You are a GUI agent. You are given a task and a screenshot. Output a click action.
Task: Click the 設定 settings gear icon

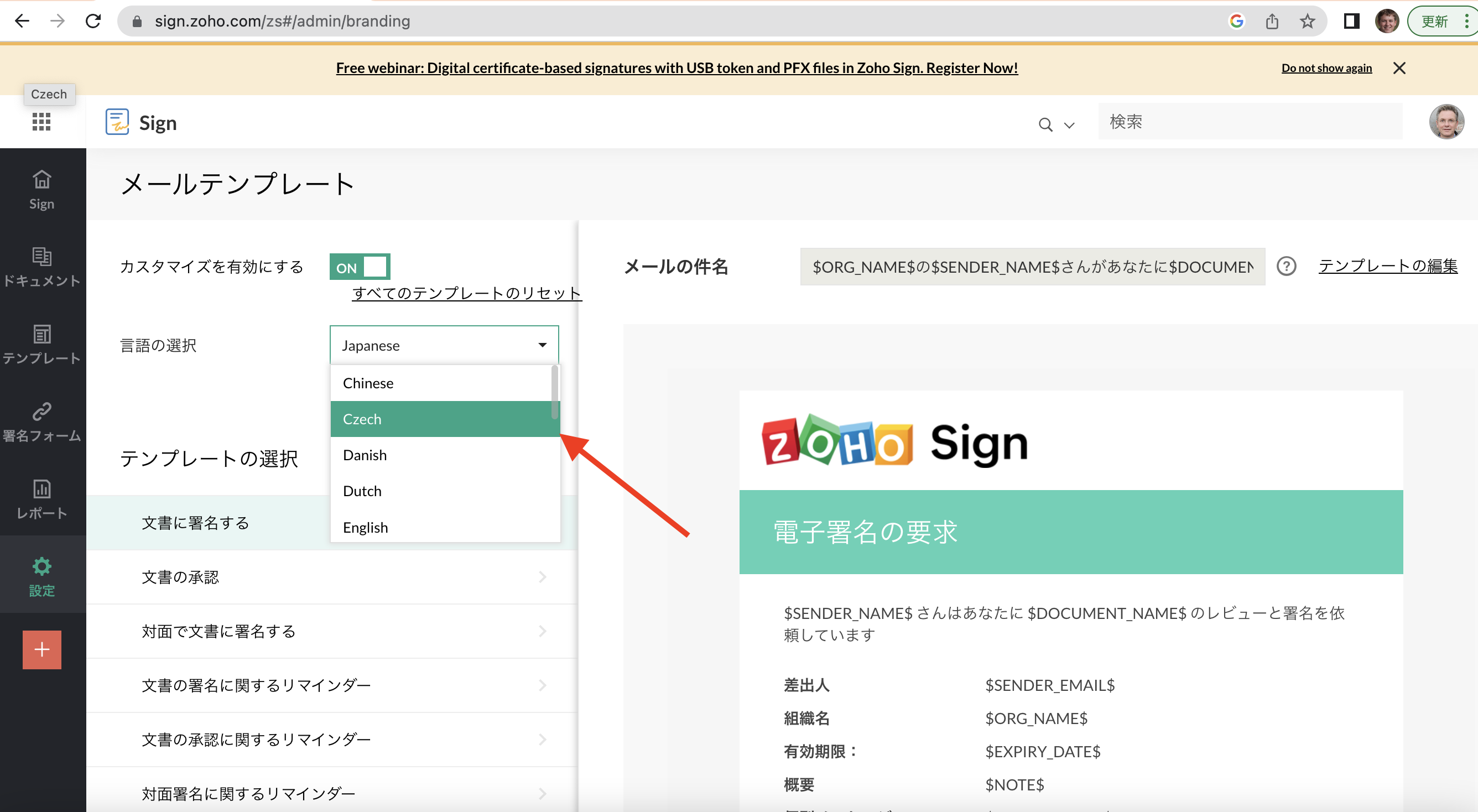coord(42,576)
